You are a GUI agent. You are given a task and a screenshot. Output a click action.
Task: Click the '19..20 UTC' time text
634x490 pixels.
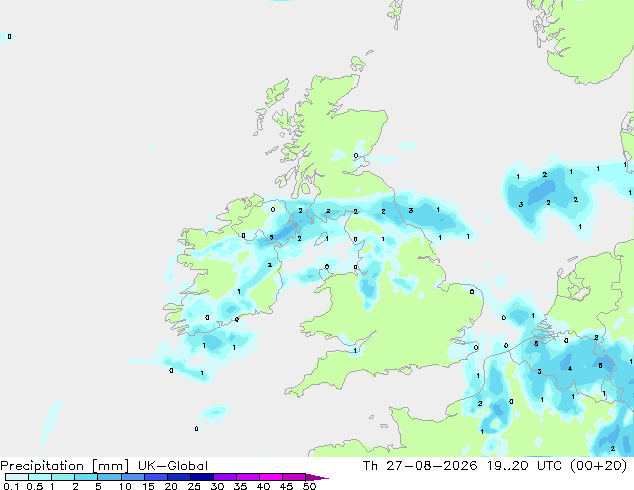pos(524,466)
